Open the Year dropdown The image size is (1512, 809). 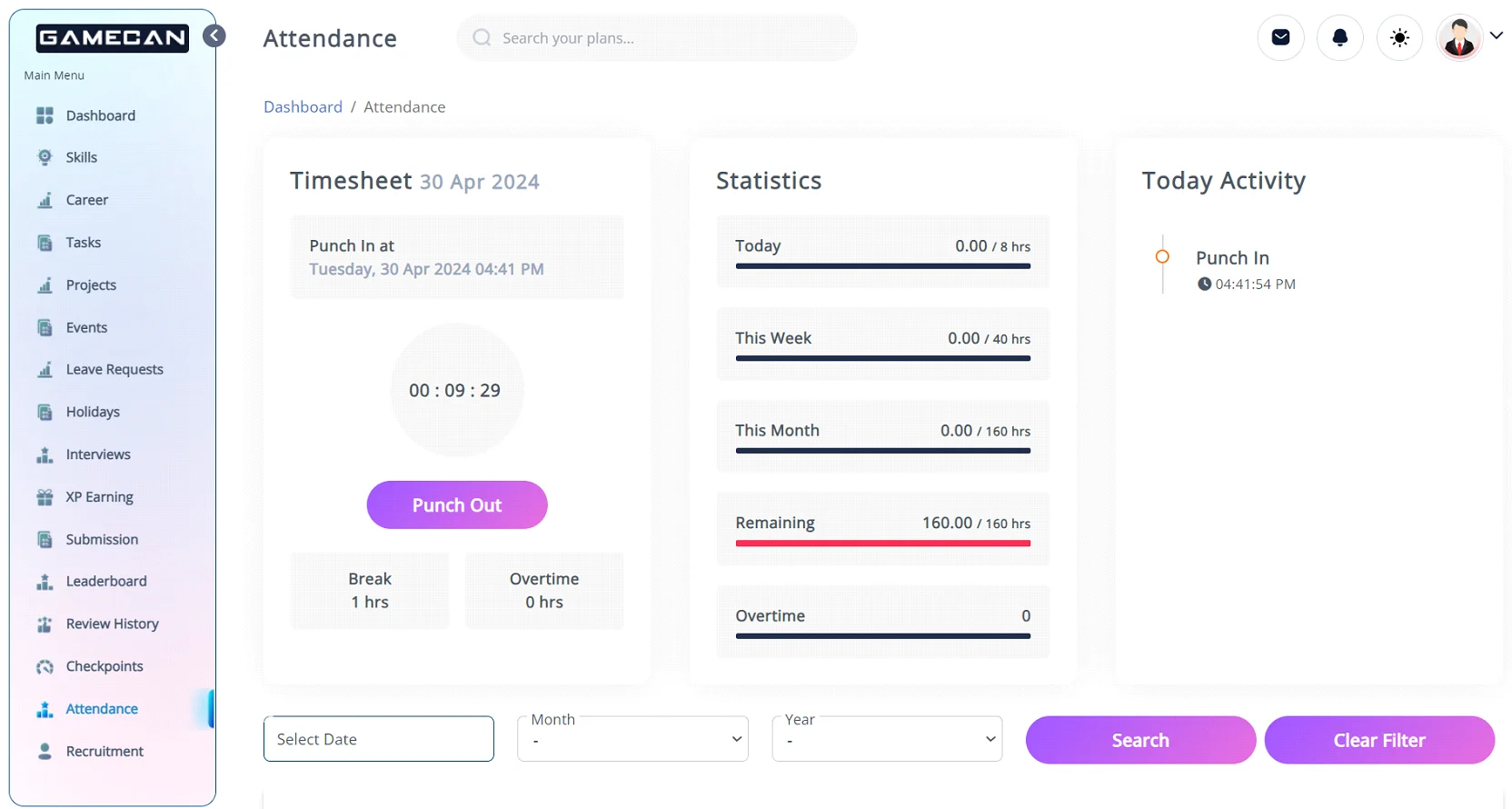tap(888, 739)
